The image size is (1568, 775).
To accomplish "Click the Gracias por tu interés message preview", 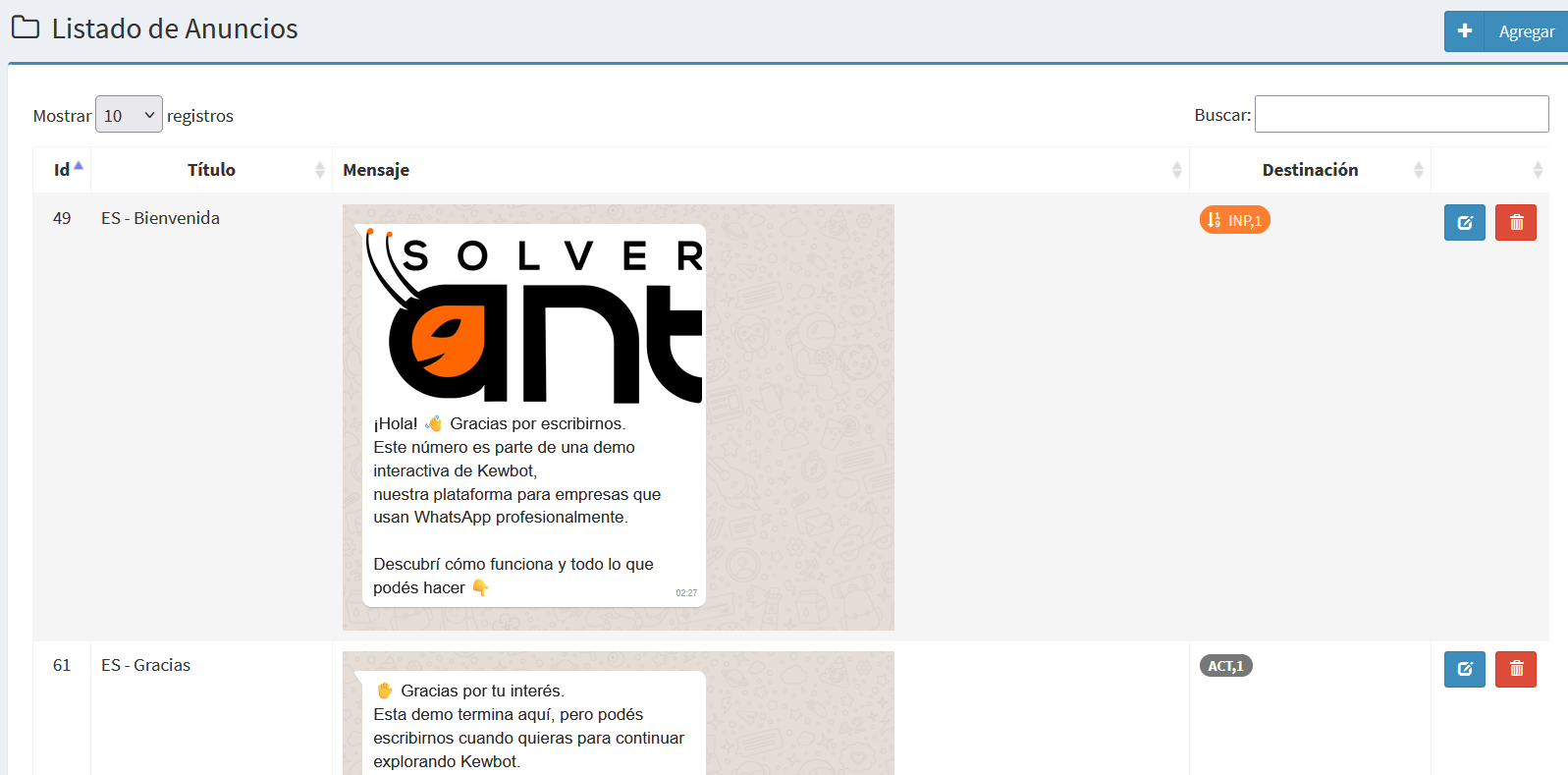I will click(x=618, y=713).
